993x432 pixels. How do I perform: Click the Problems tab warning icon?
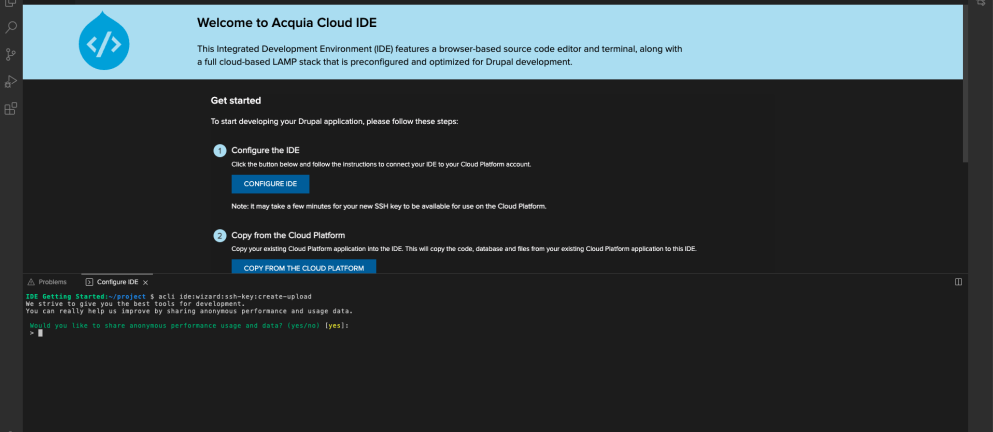(32, 282)
